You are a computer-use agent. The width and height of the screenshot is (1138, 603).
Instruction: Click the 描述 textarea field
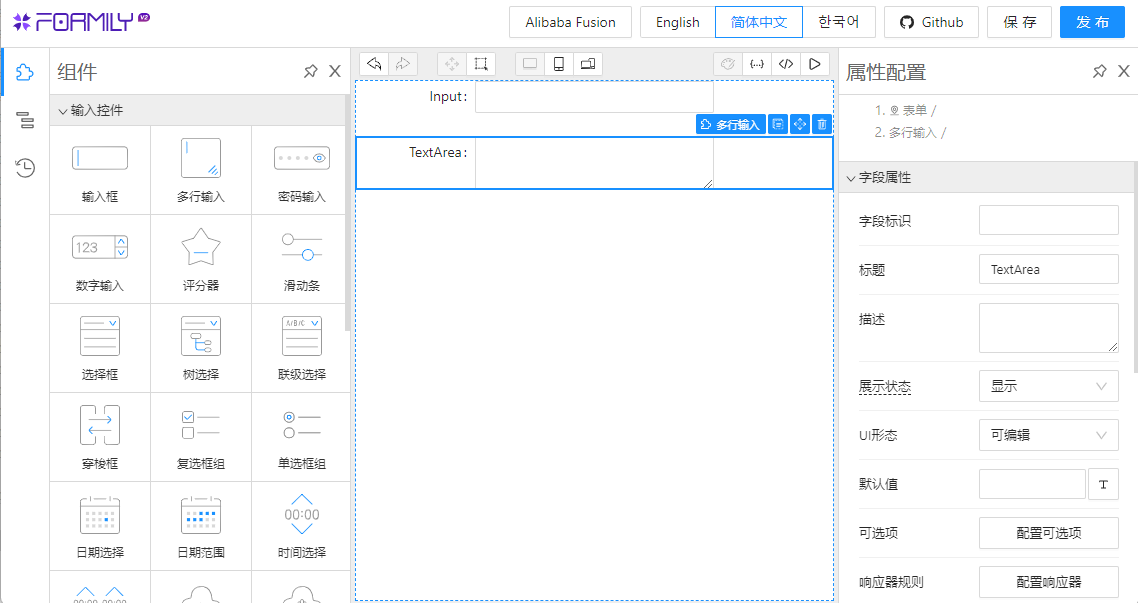pos(1049,328)
